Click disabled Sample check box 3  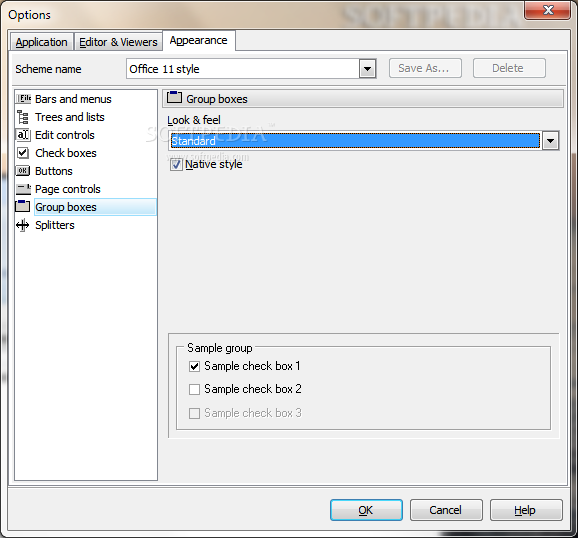(x=194, y=413)
